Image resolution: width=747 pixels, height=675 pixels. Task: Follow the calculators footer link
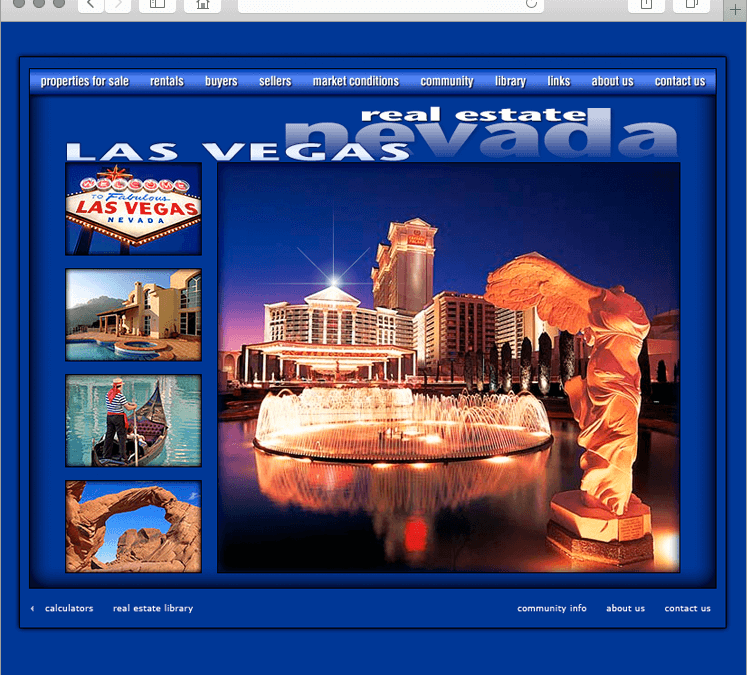[69, 608]
